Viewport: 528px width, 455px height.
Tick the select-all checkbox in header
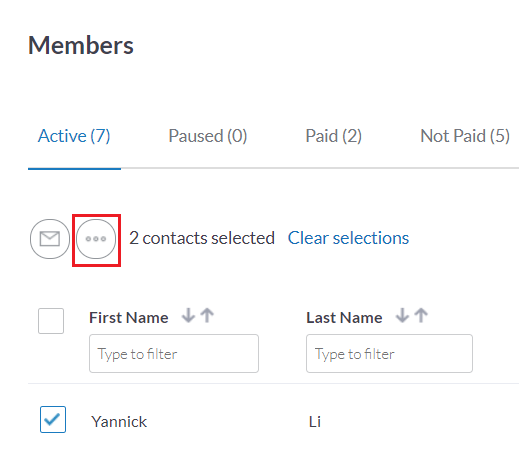[x=51, y=321]
